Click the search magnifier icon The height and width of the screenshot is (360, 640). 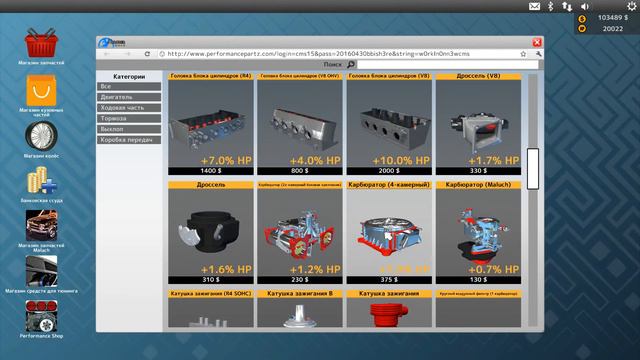pyautogui.click(x=351, y=64)
